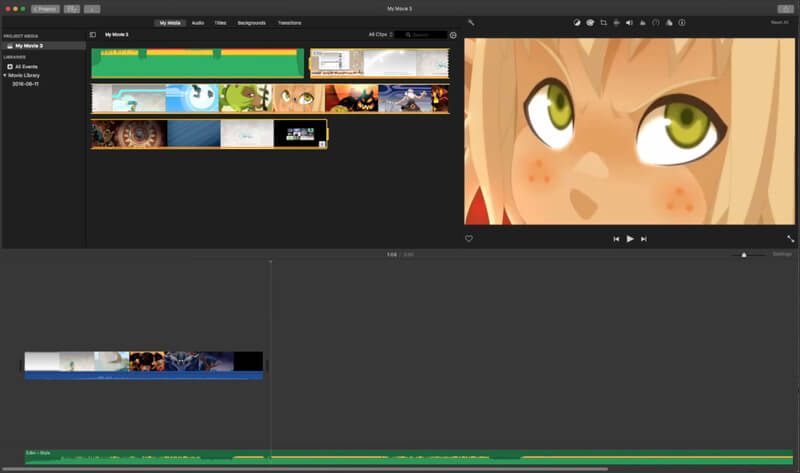Play the movie in the viewer
Viewport: 800px width, 473px height.
[x=630, y=239]
